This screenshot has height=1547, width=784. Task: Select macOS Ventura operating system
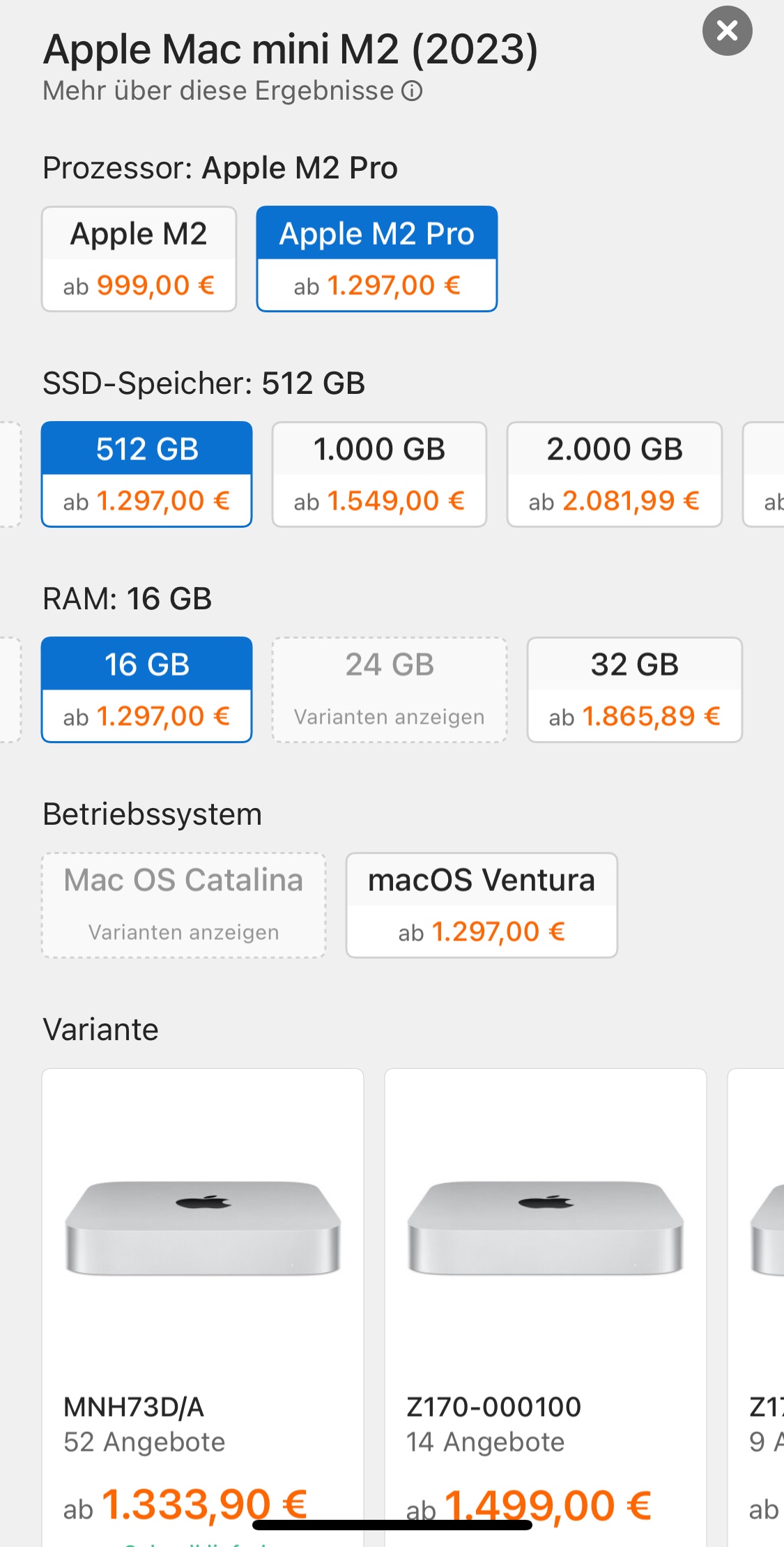click(x=482, y=905)
